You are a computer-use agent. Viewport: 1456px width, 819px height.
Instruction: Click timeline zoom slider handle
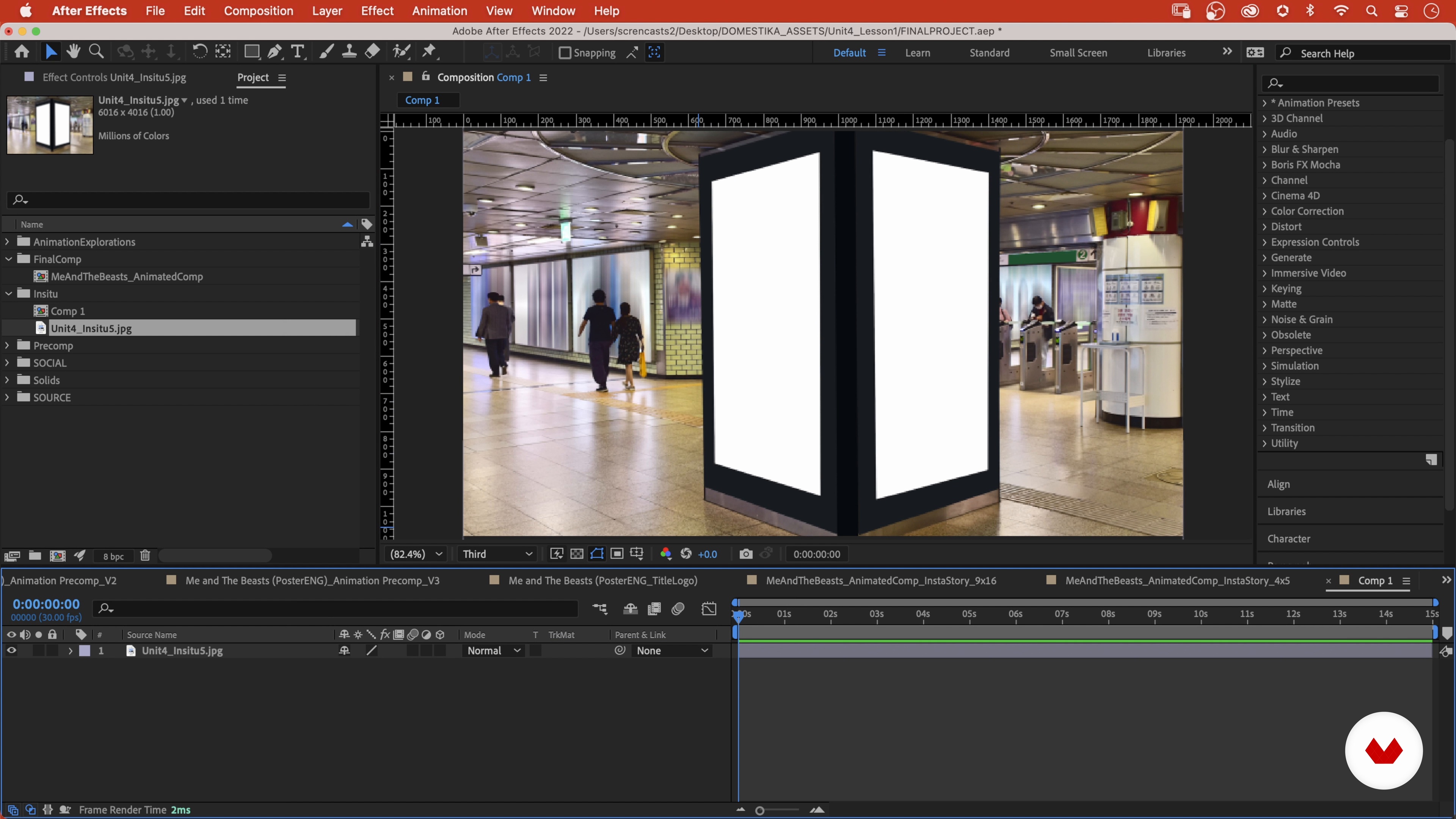click(759, 811)
